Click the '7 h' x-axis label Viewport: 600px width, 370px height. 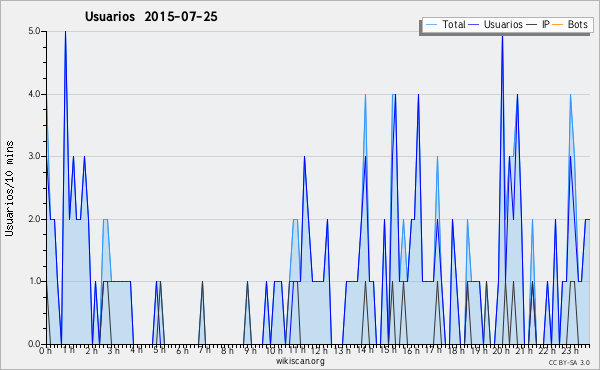coord(205,350)
